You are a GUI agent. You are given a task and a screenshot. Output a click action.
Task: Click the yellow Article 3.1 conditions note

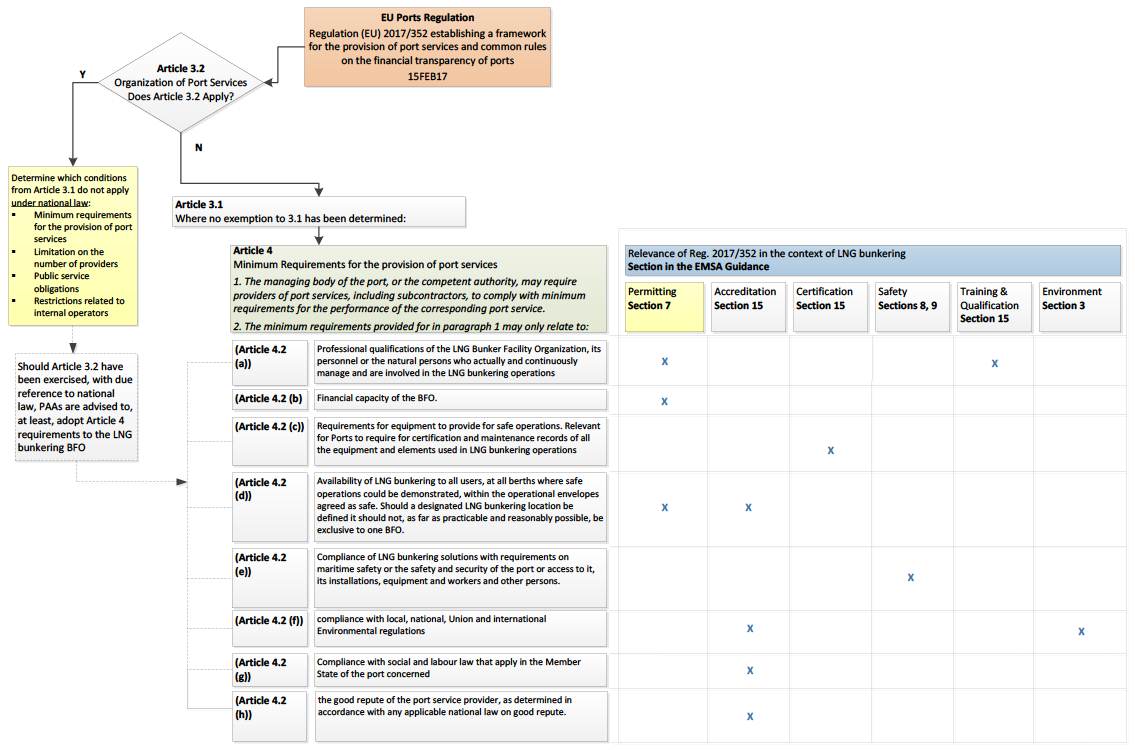pos(72,245)
